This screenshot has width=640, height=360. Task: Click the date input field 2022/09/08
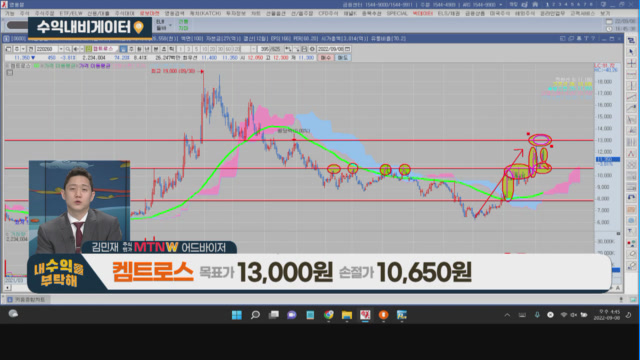click(x=330, y=49)
